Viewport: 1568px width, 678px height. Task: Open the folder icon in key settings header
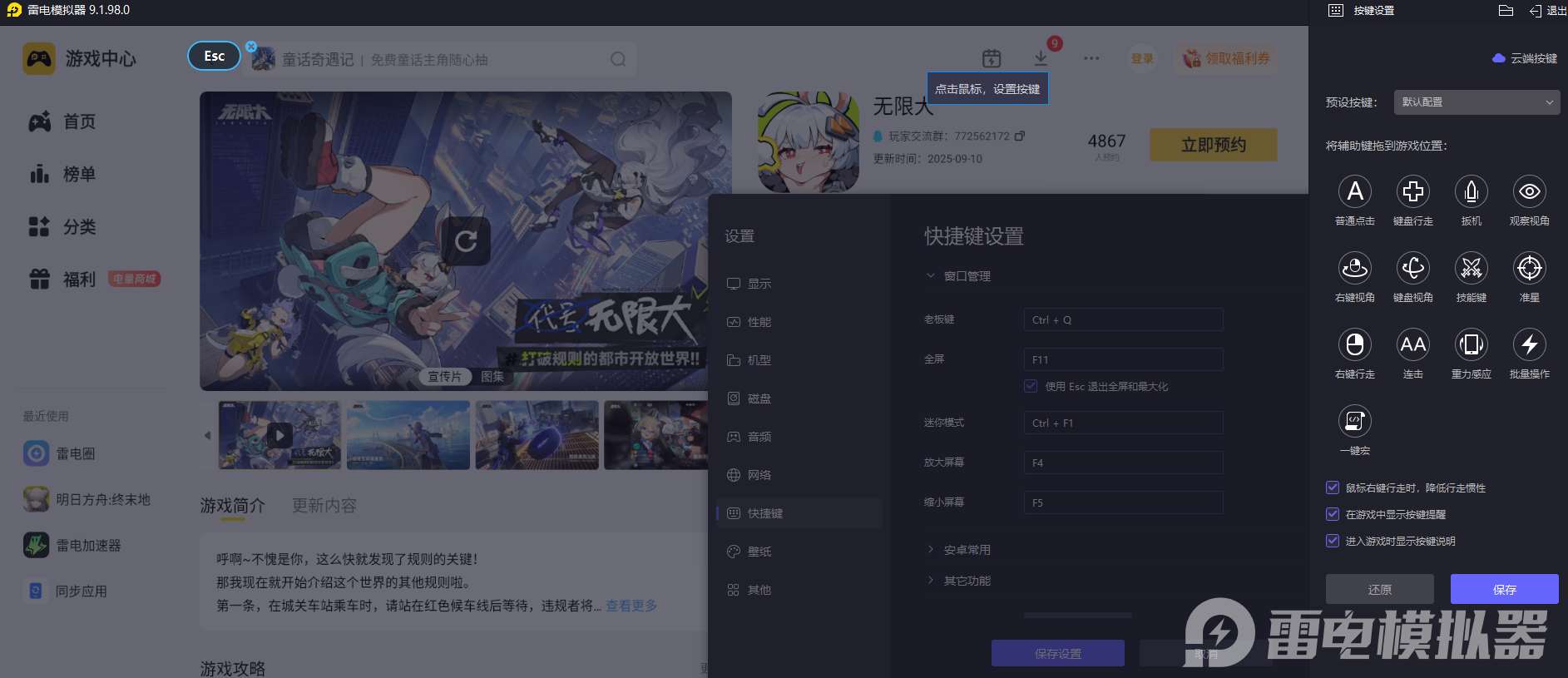[1506, 11]
